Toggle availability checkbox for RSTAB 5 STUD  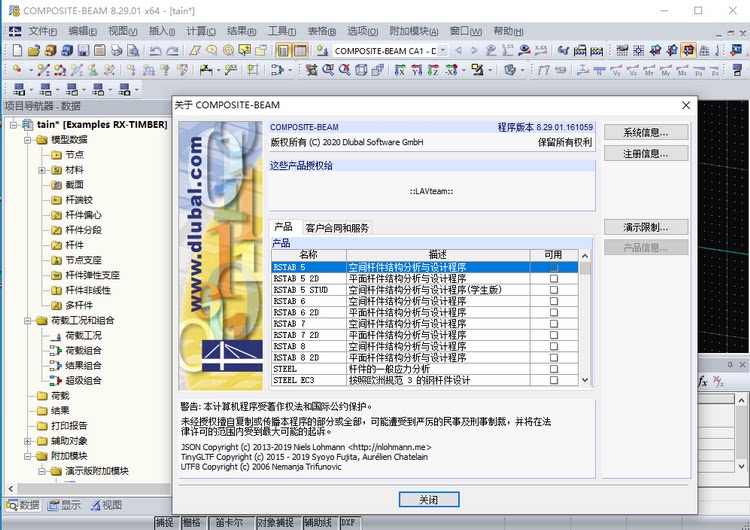[554, 290]
